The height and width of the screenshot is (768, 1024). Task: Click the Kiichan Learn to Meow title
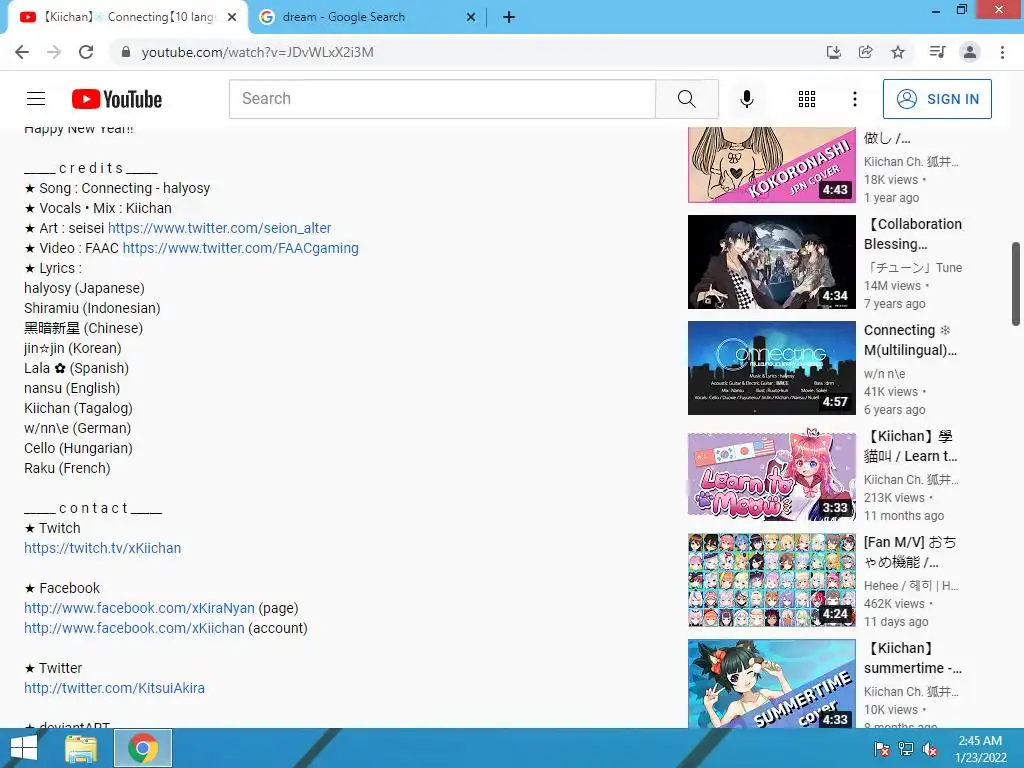(x=910, y=446)
